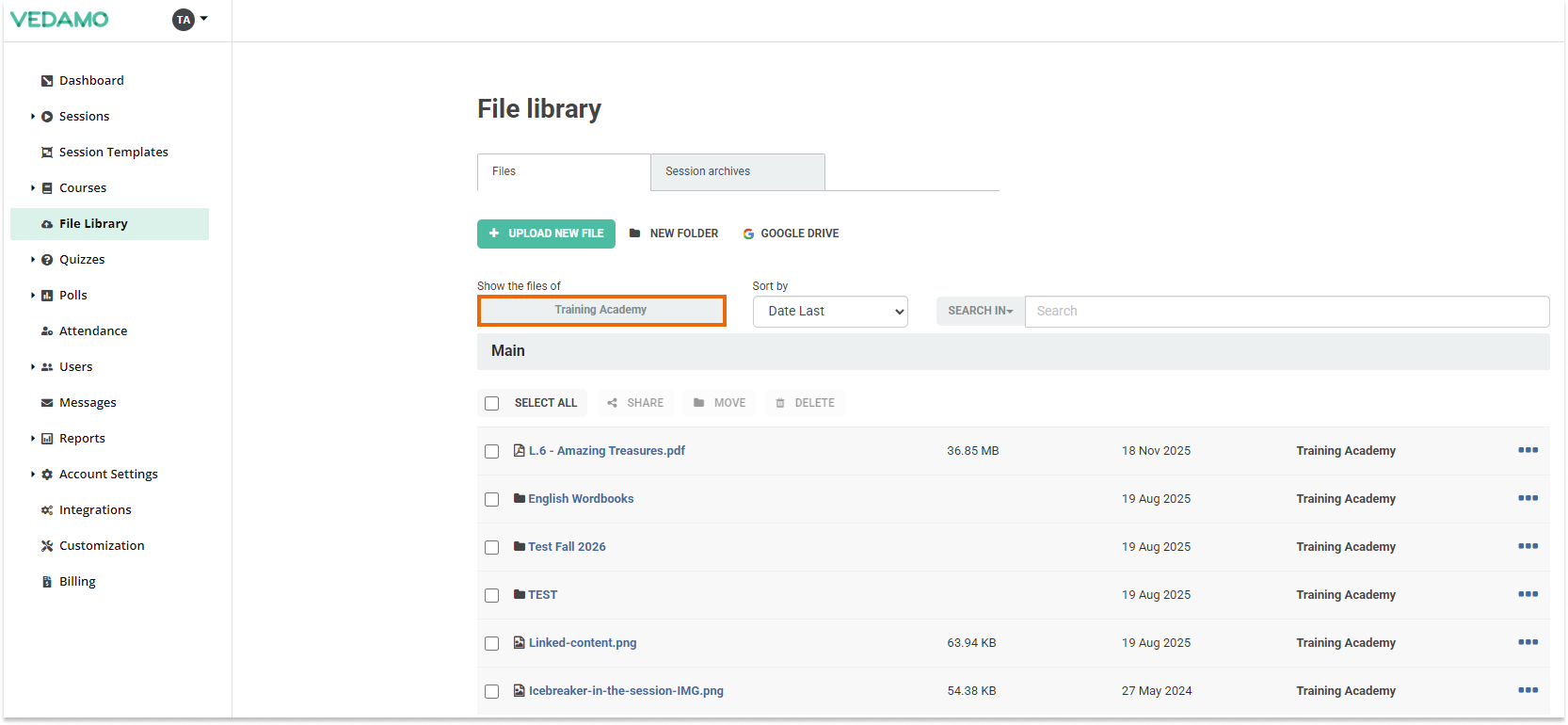Viewport: 1568px width, 725px height.
Task: Open the TA user avatar menu
Action: point(189,19)
